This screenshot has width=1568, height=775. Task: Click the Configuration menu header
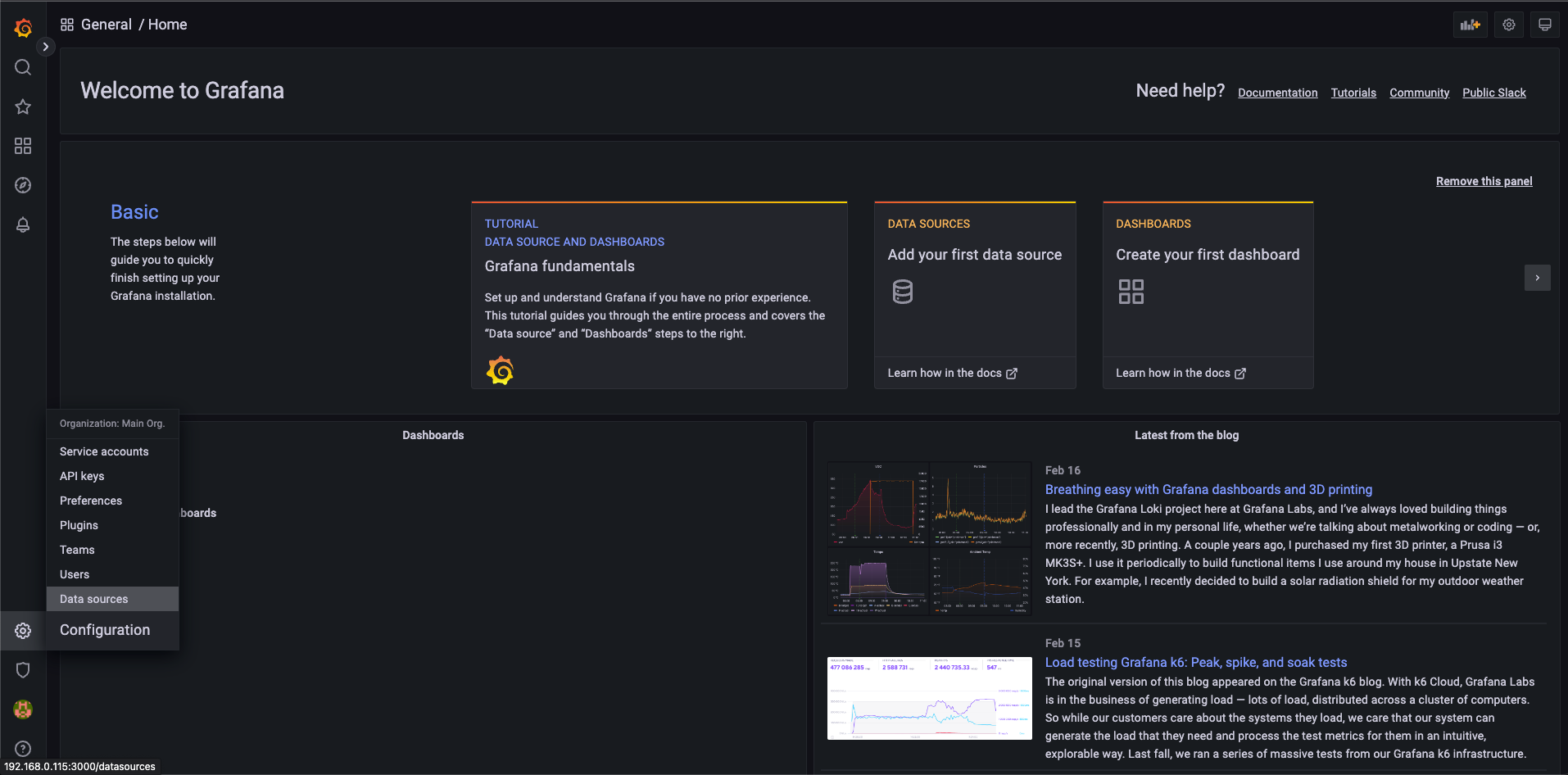(112, 630)
